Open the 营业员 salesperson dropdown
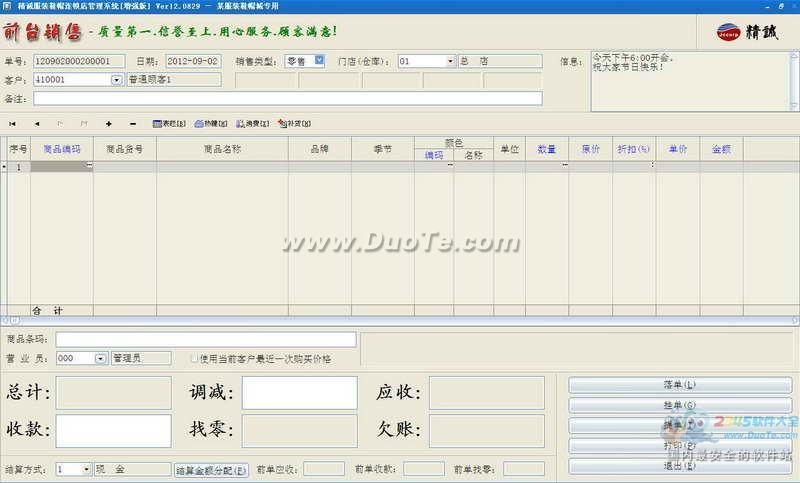This screenshot has width=800, height=483. point(100,359)
